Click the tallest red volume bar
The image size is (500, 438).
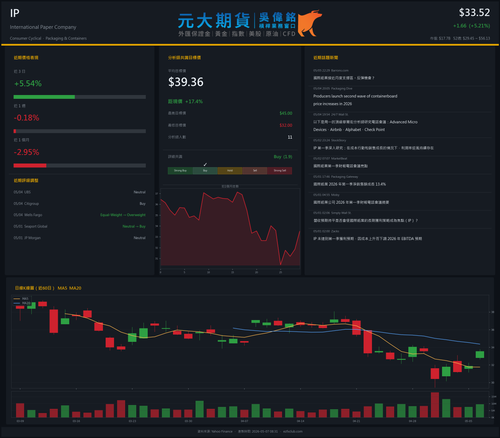coord(435,405)
